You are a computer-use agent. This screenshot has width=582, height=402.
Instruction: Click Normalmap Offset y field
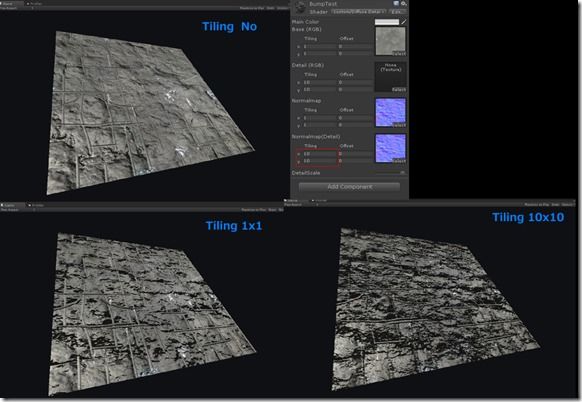pos(356,125)
